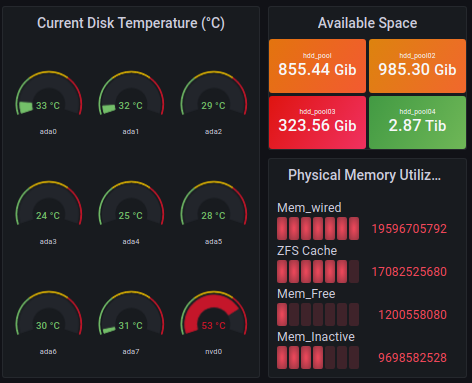
Task: Click the ada3 gauge showing 24 °C
Action: pyautogui.click(x=49, y=203)
